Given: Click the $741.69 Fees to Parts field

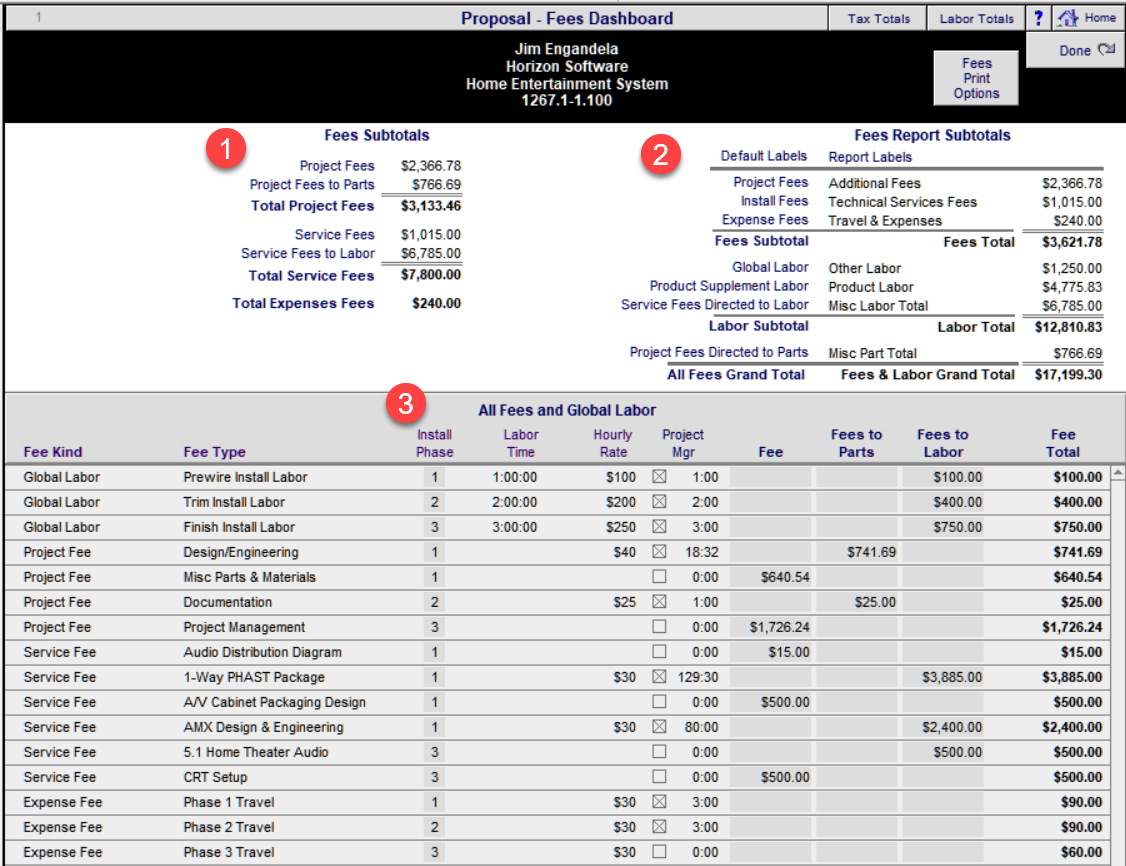Looking at the screenshot, I should pos(857,552).
